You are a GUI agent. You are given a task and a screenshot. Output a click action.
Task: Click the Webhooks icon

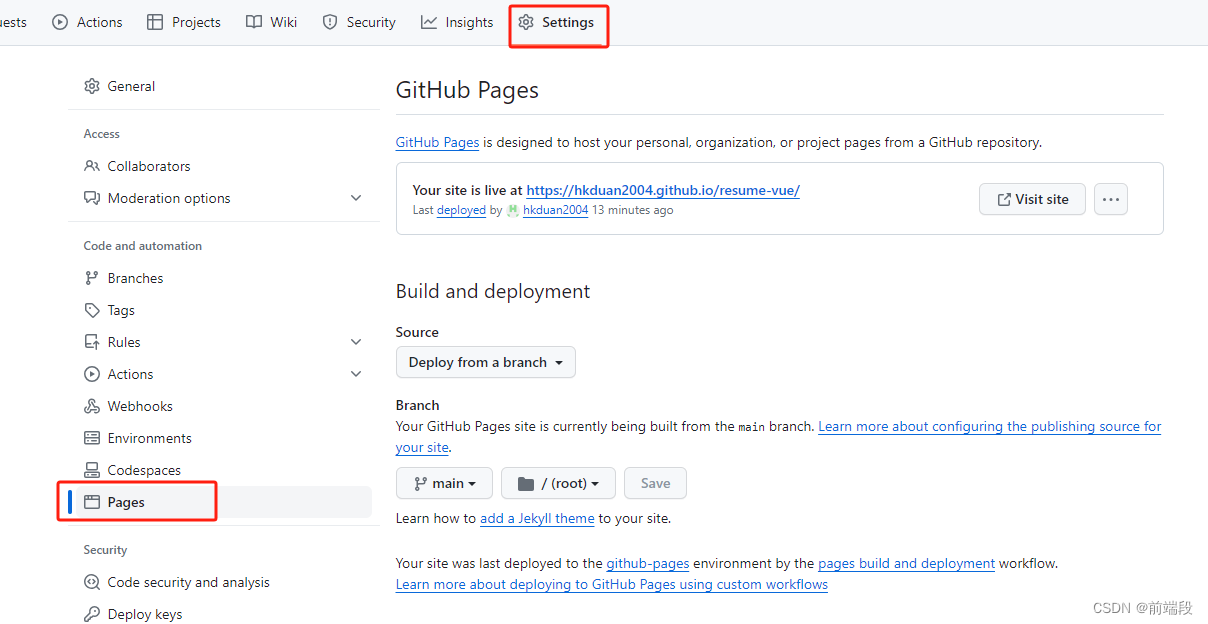[x=92, y=406]
